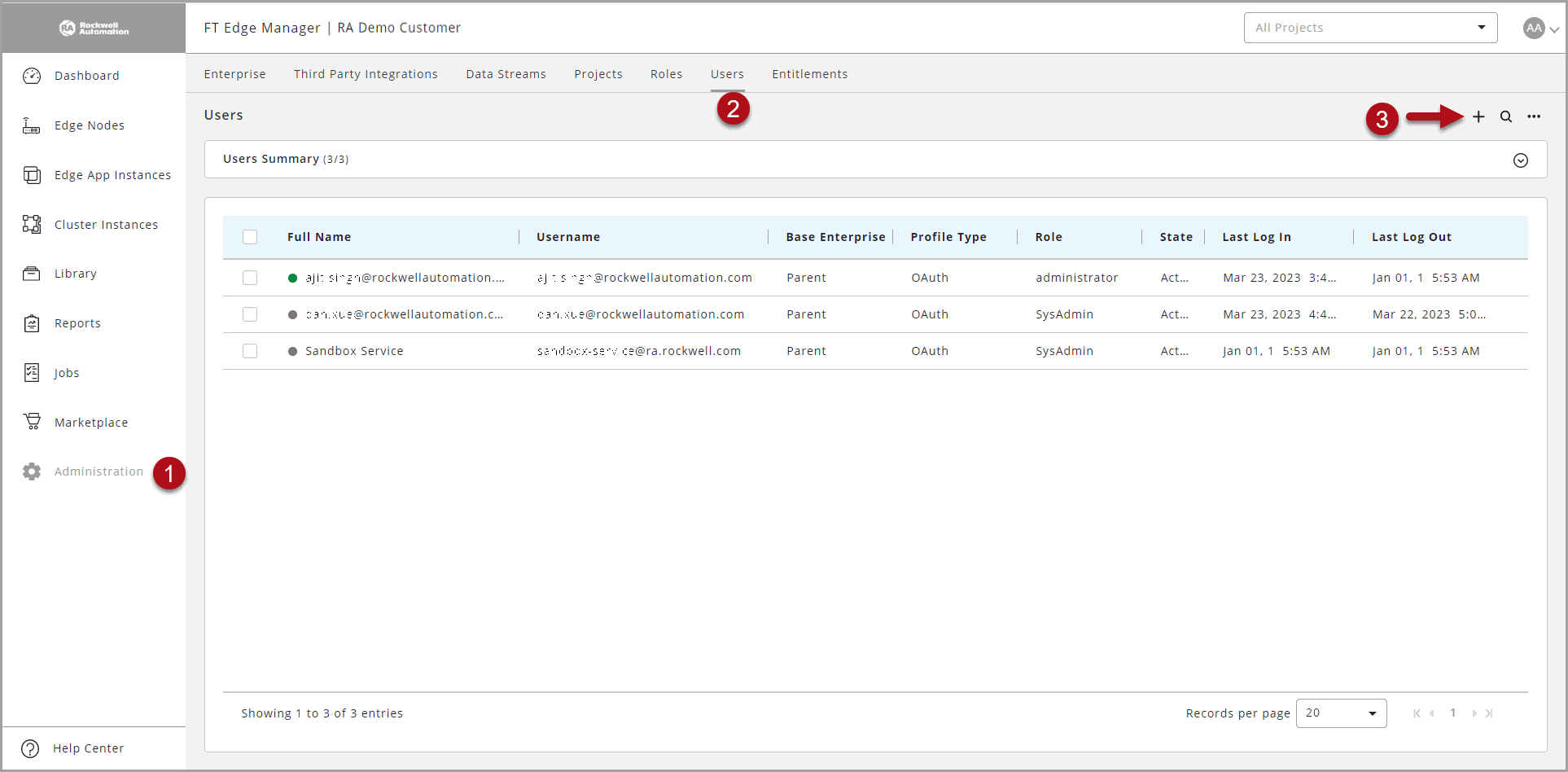Switch to the Roles tab
Image resolution: width=1568 pixels, height=772 pixels.
[666, 74]
